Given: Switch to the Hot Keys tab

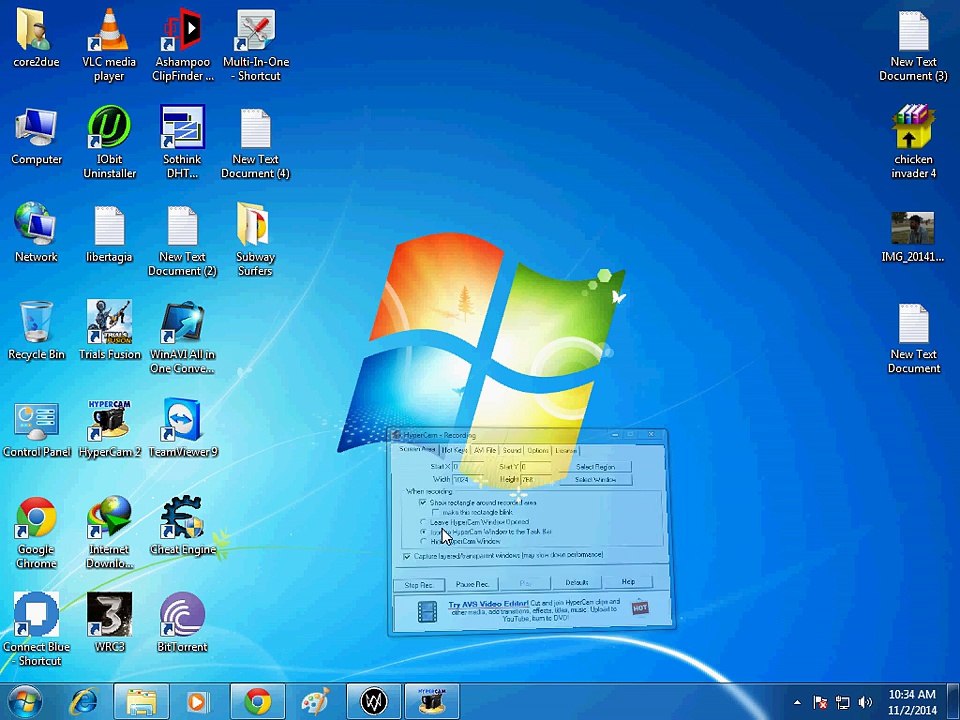Looking at the screenshot, I should (455, 450).
